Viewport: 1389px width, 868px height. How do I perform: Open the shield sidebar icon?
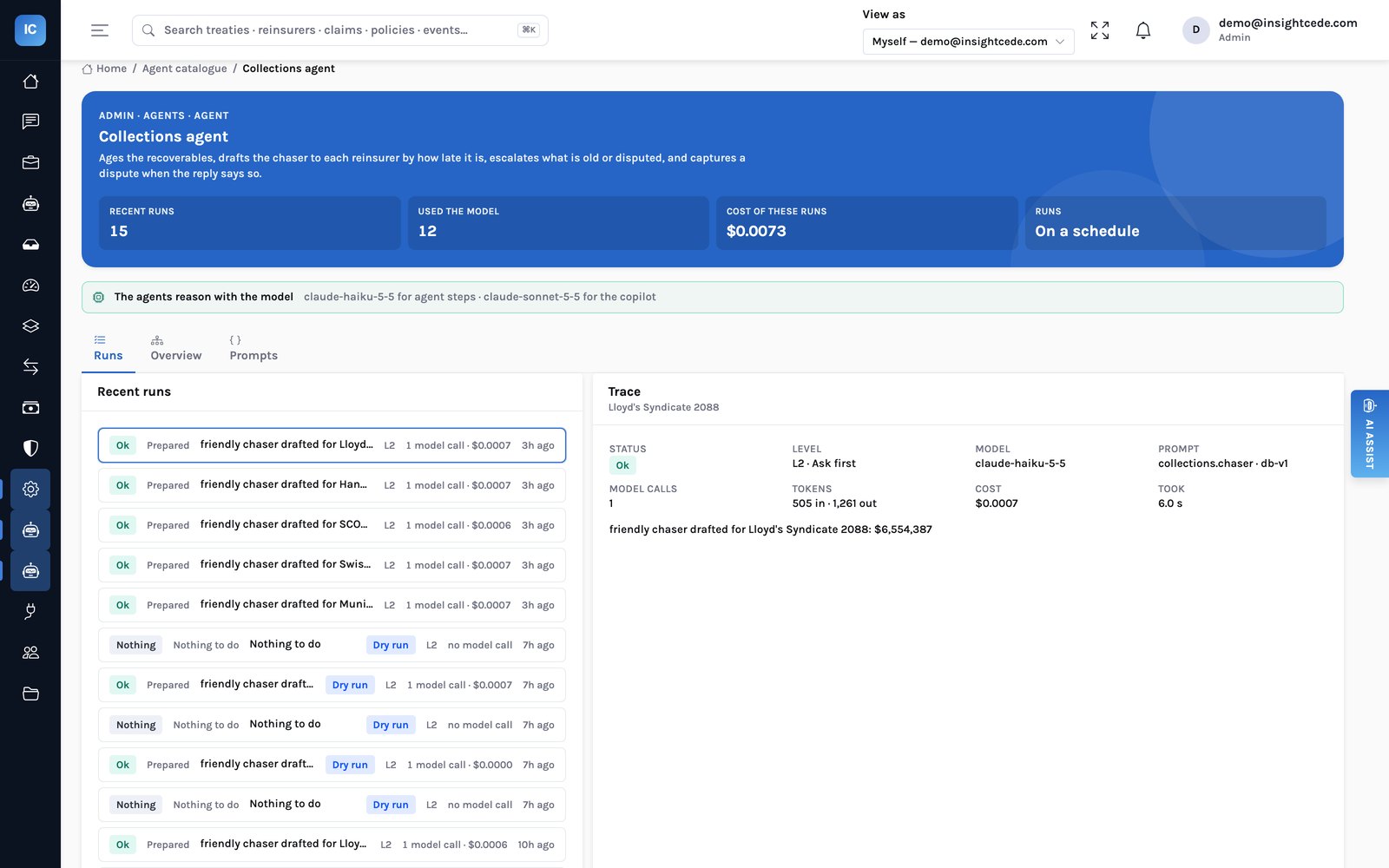[x=30, y=448]
